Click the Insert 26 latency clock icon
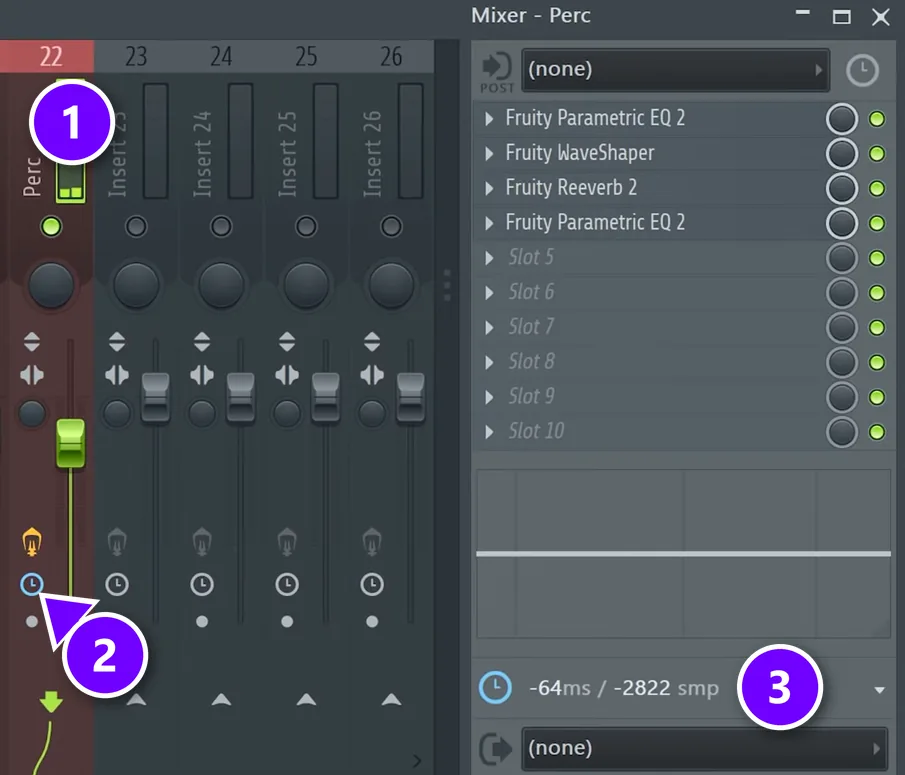905x775 pixels. point(372,585)
